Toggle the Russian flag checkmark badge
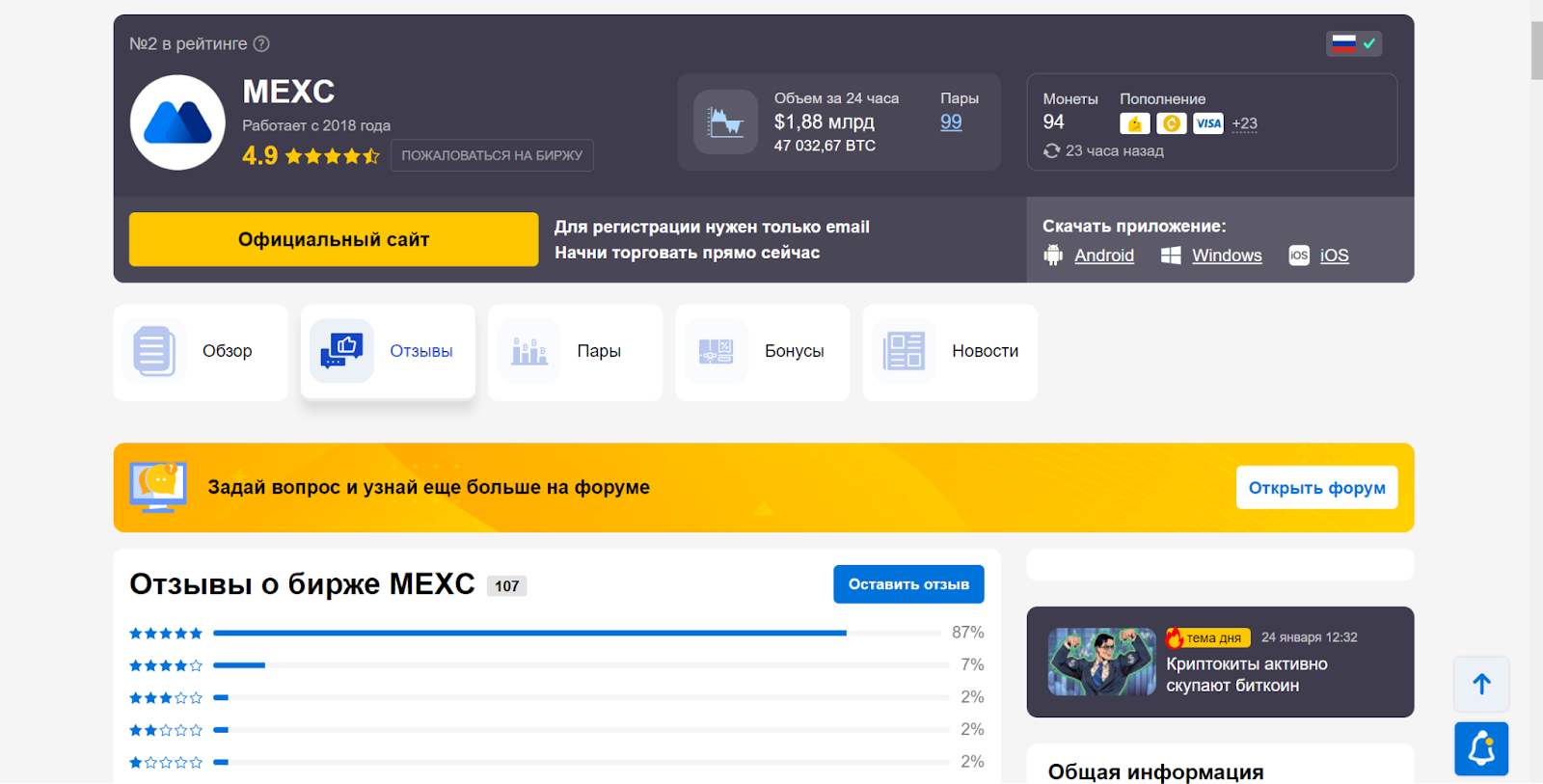This screenshot has width=1543, height=784. tap(1354, 43)
